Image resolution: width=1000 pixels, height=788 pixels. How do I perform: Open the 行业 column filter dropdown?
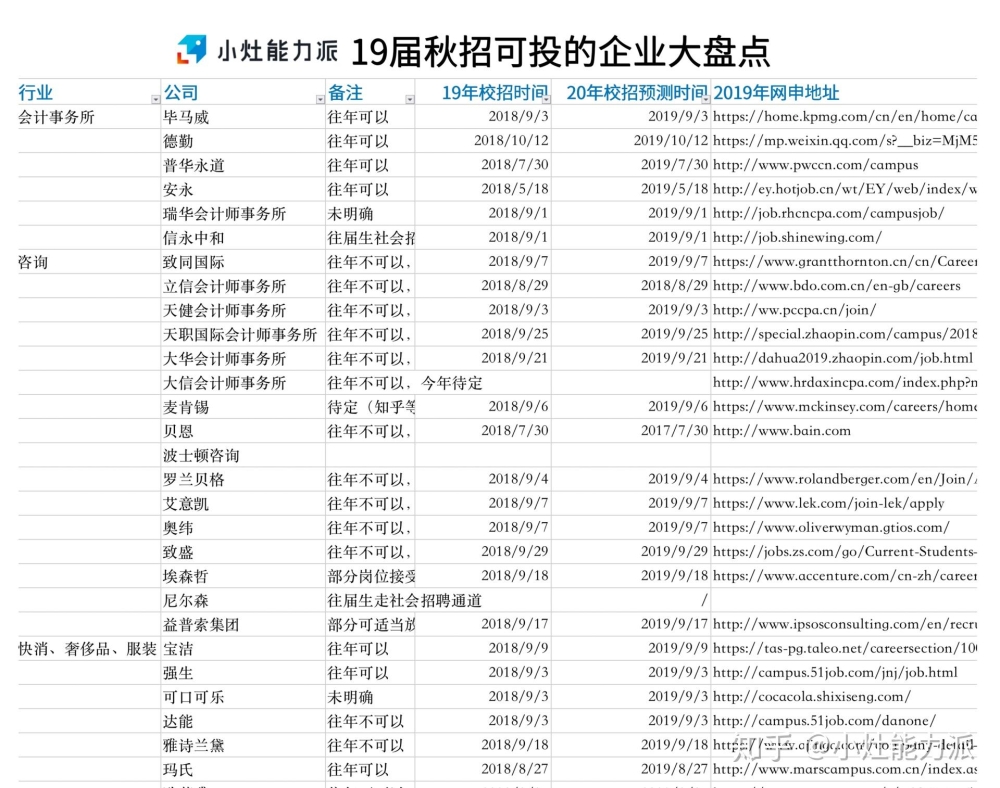point(155,99)
